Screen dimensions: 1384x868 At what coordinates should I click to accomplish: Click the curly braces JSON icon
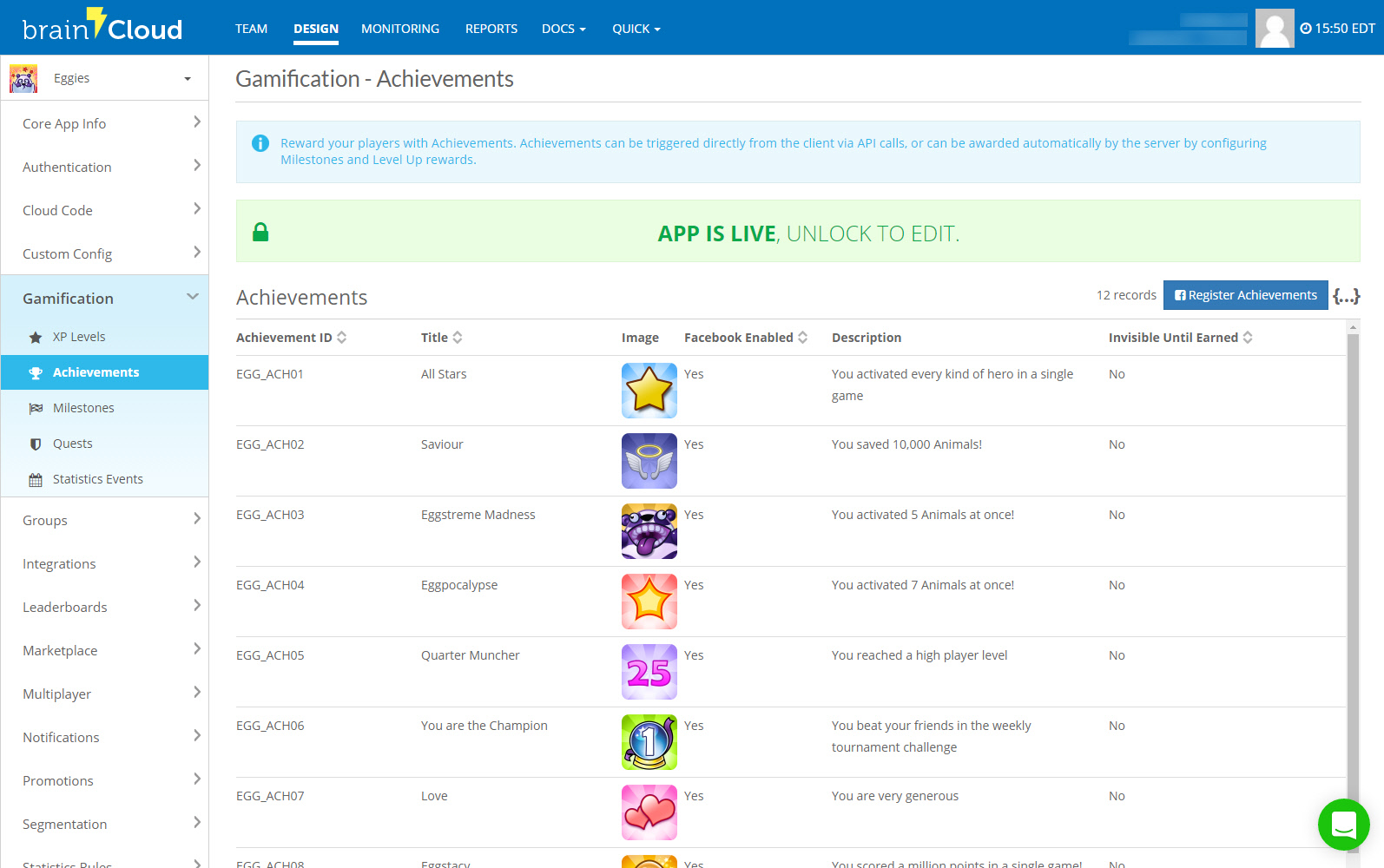[x=1346, y=296]
